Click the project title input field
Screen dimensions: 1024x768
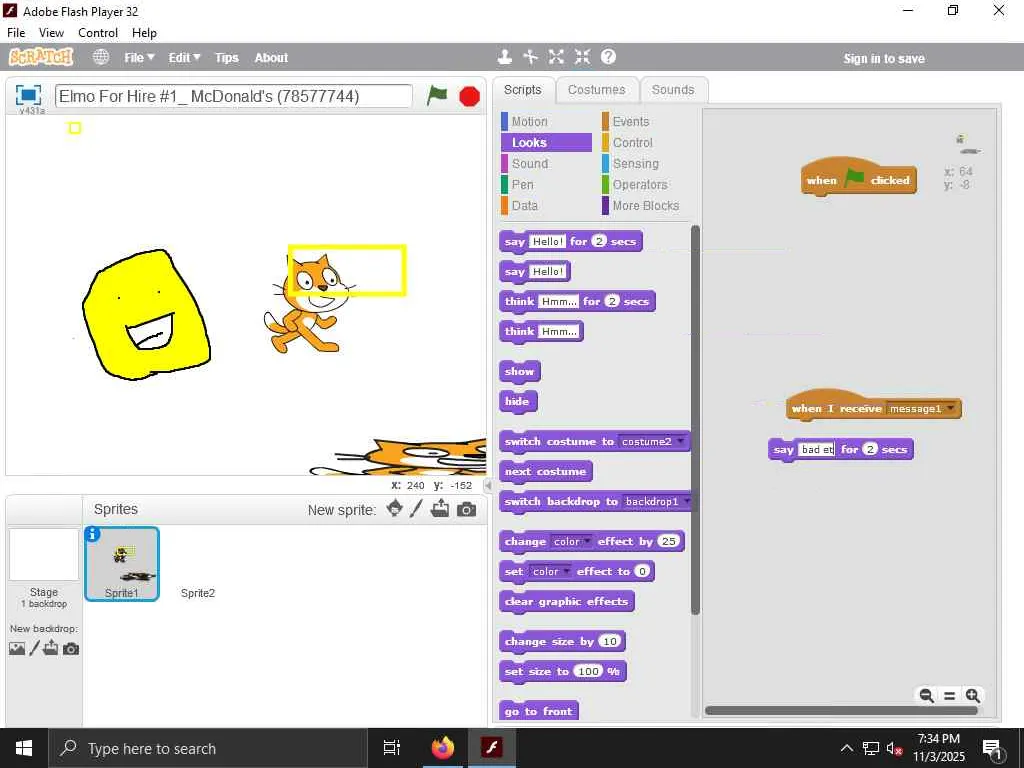coord(233,96)
